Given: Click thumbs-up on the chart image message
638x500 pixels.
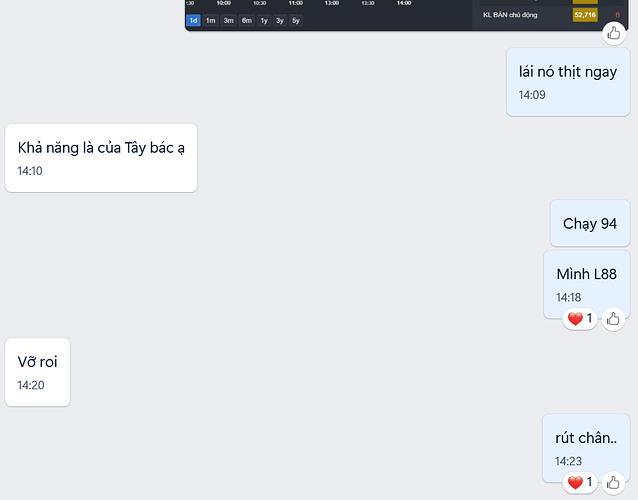Looking at the screenshot, I should point(614,33).
